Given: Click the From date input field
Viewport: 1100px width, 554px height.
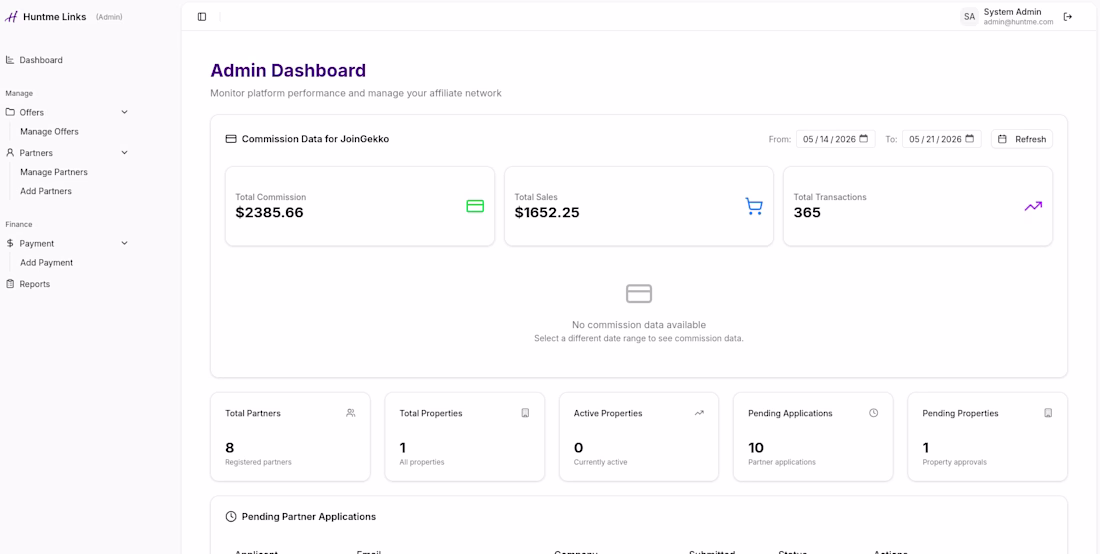Looking at the screenshot, I should 835,139.
